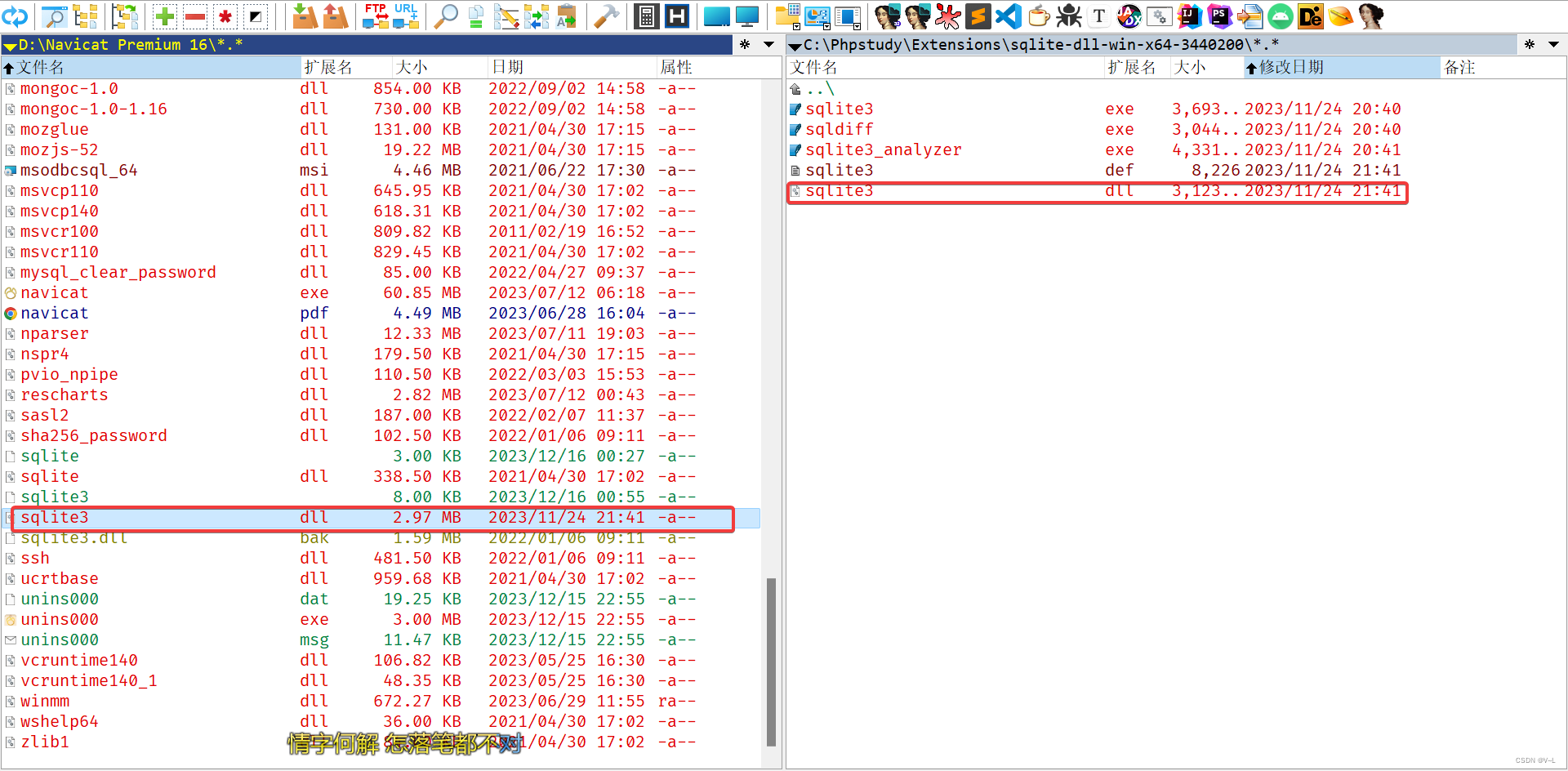Sort left panel by 扩展名 column
The width and height of the screenshot is (1568, 771).
tap(345, 67)
